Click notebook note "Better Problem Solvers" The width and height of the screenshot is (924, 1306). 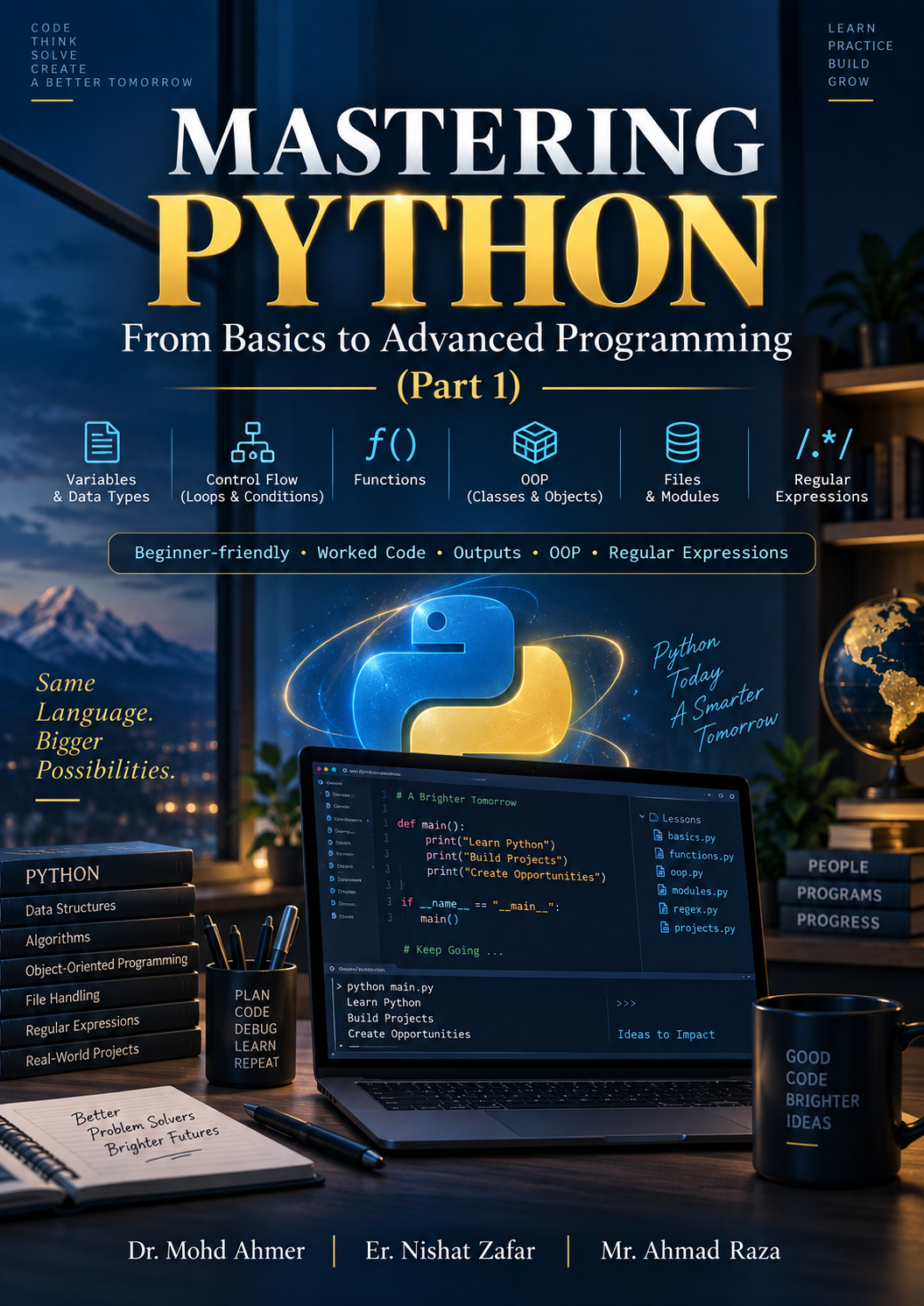145,1132
